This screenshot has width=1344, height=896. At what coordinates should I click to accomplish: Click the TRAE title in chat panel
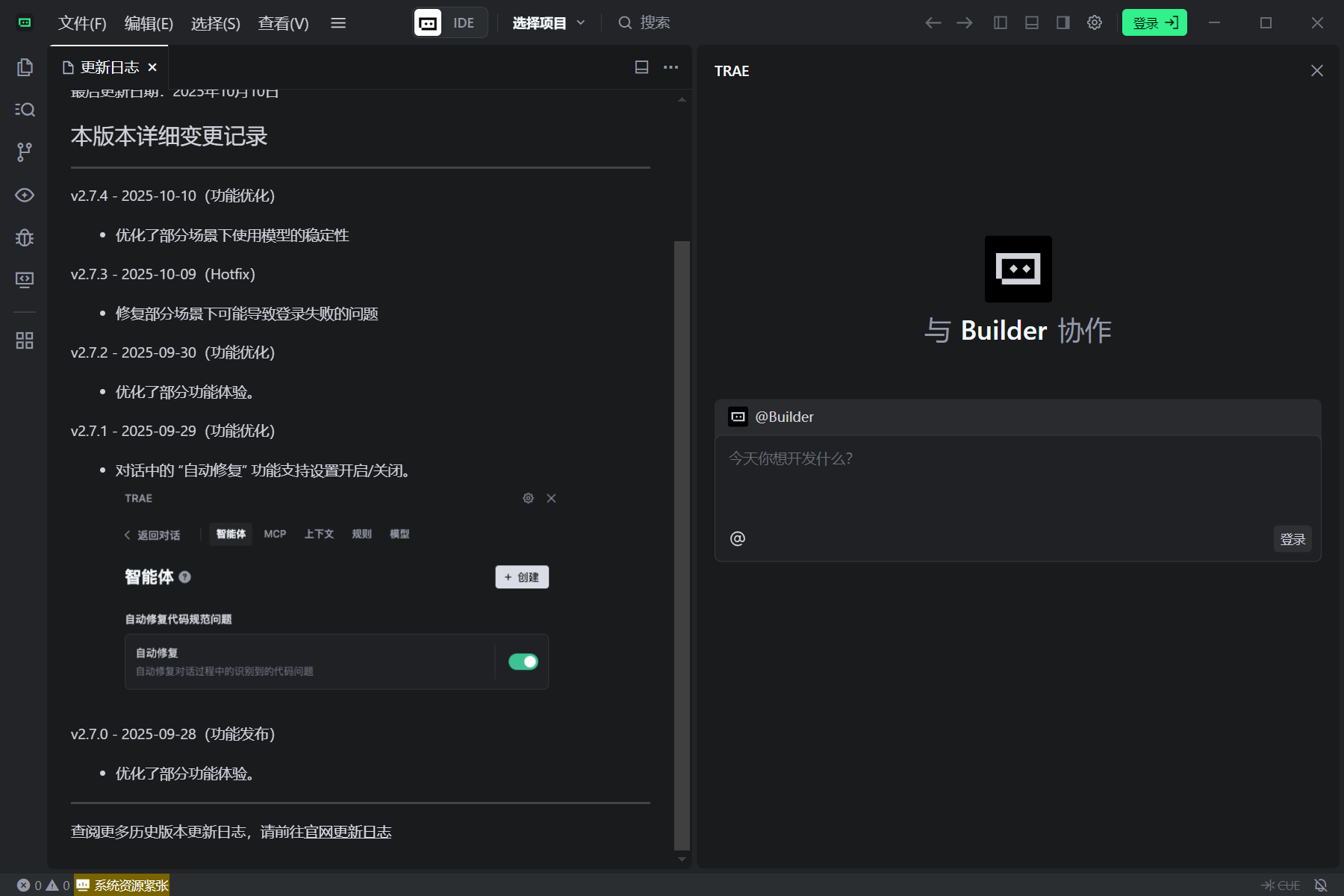[x=732, y=71]
